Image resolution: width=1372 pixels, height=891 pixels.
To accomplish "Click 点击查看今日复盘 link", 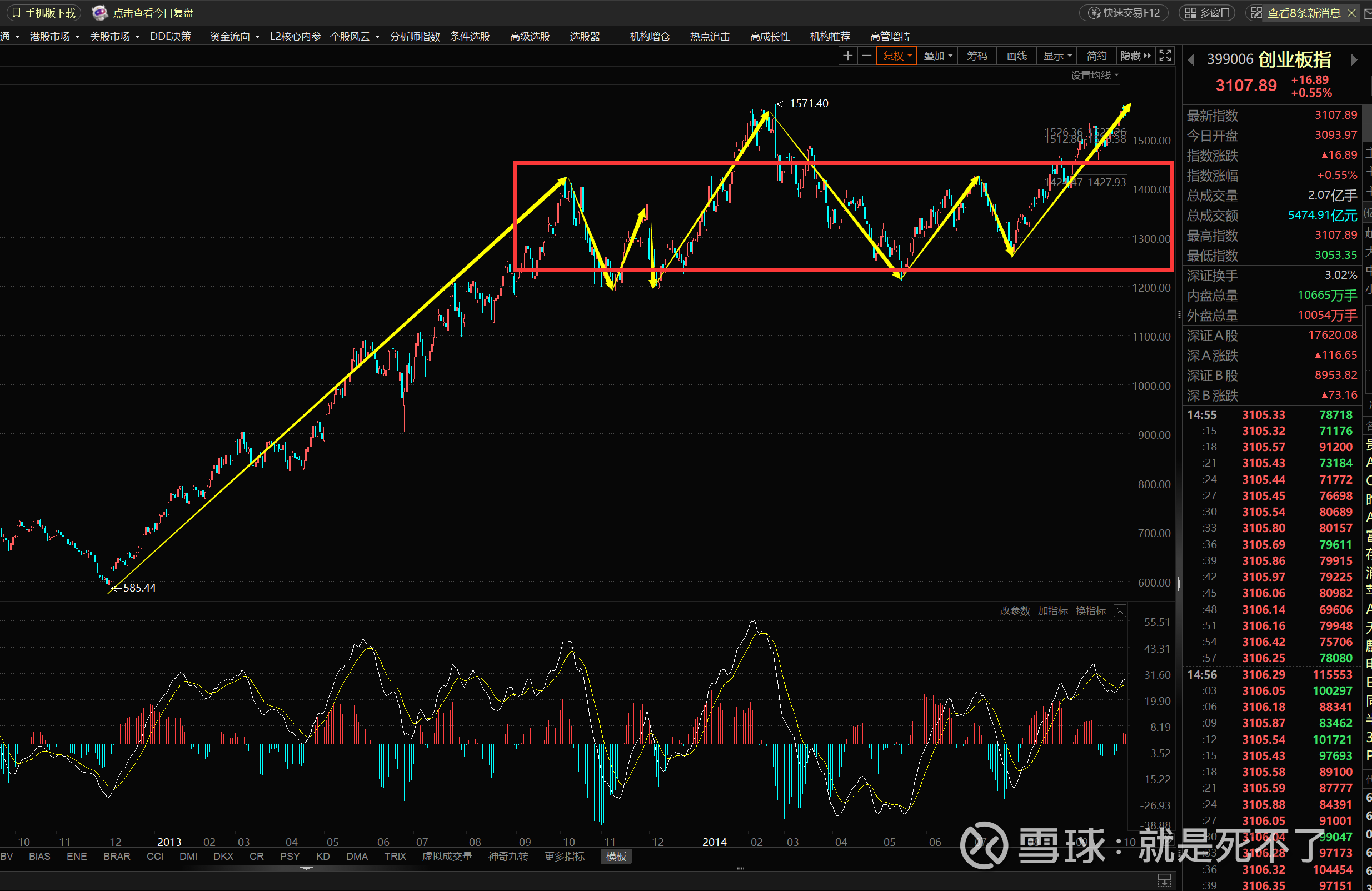I will click(x=153, y=13).
